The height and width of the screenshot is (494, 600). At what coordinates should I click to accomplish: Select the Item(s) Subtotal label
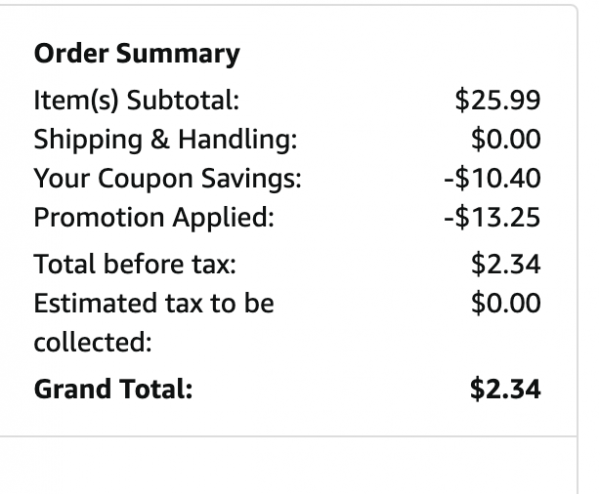pos(137,100)
